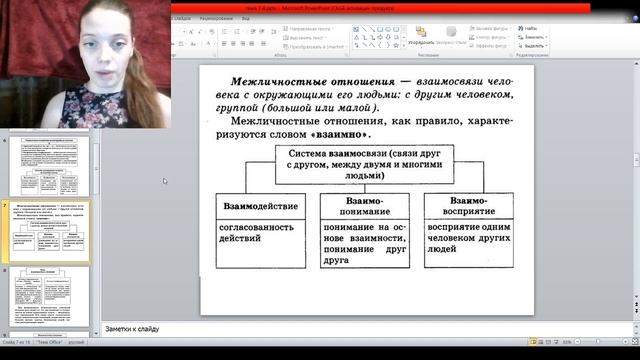Open the View ribbon tab

pyautogui.click(x=245, y=18)
